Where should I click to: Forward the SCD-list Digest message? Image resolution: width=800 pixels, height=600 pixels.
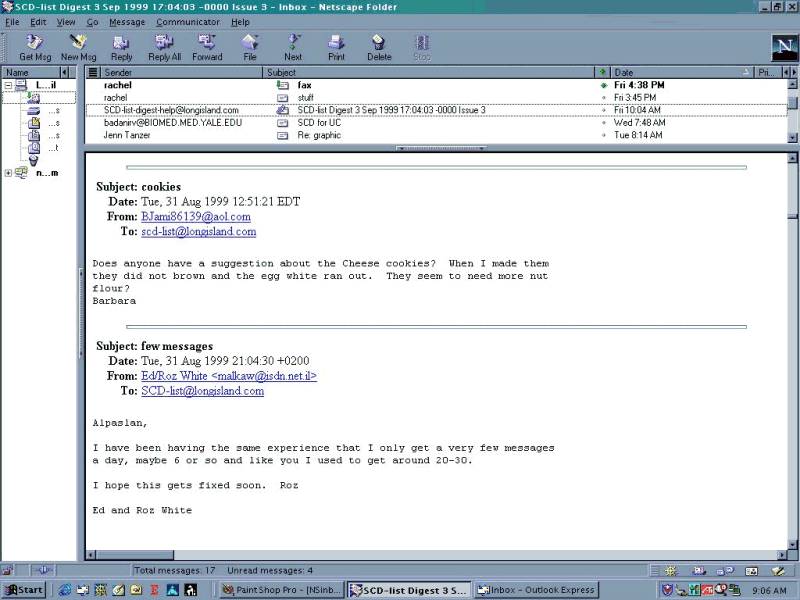click(x=207, y=46)
